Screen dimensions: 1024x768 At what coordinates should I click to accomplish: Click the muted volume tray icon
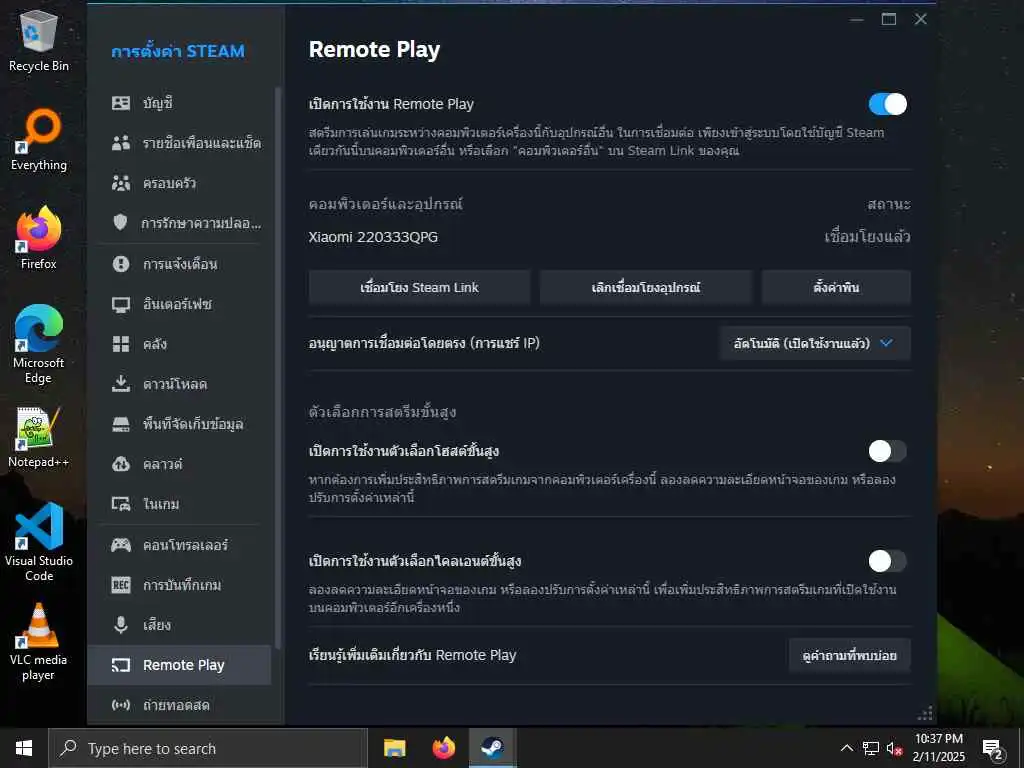895,748
